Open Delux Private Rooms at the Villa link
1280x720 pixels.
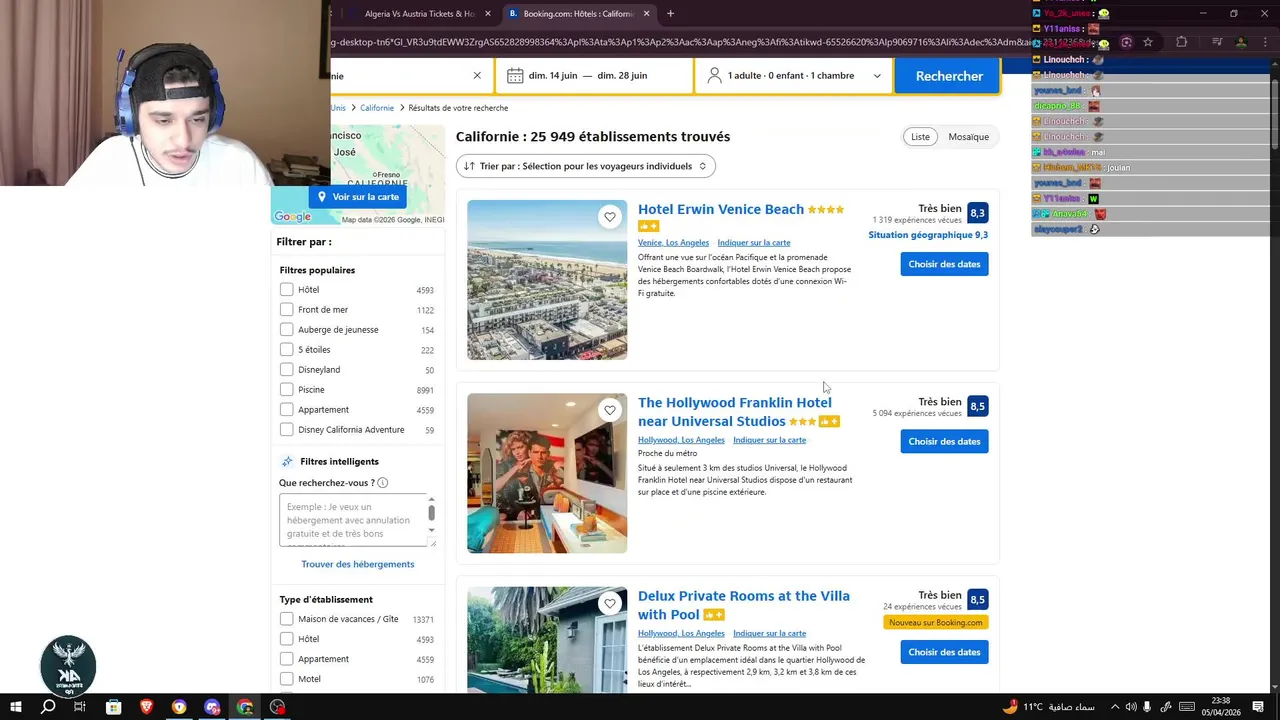point(744,605)
